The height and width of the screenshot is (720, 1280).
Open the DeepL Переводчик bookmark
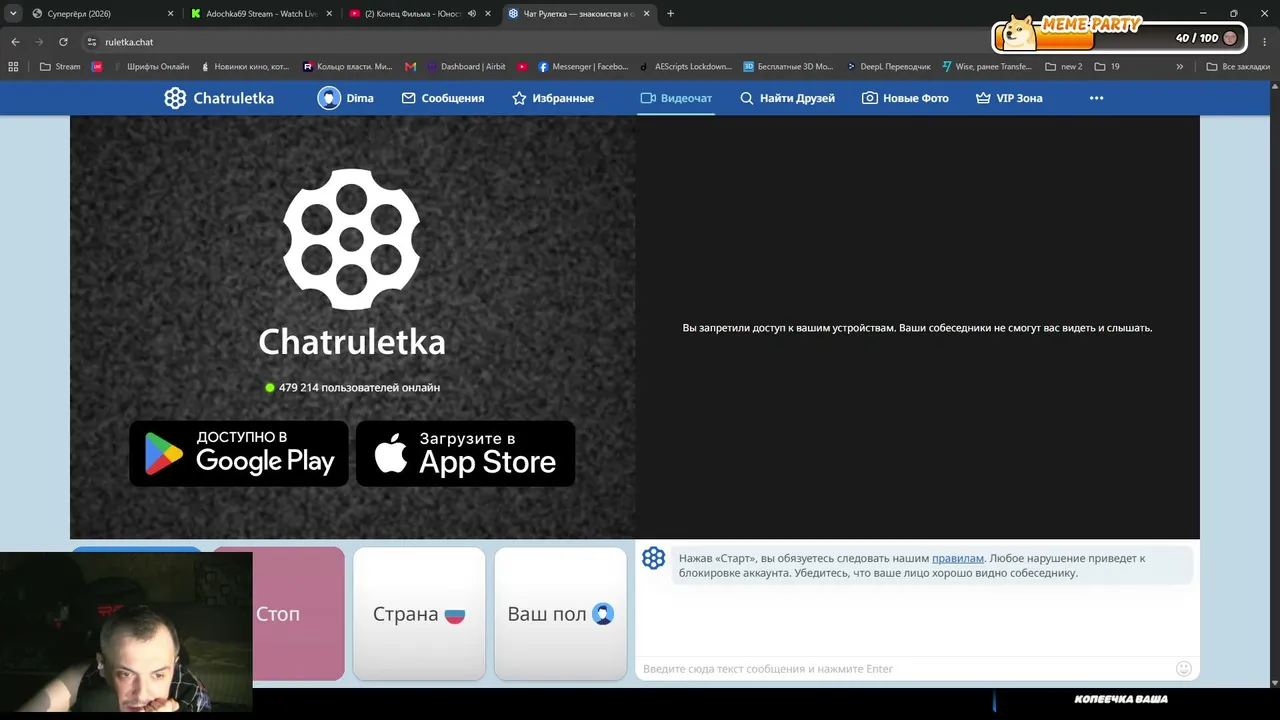pos(888,67)
